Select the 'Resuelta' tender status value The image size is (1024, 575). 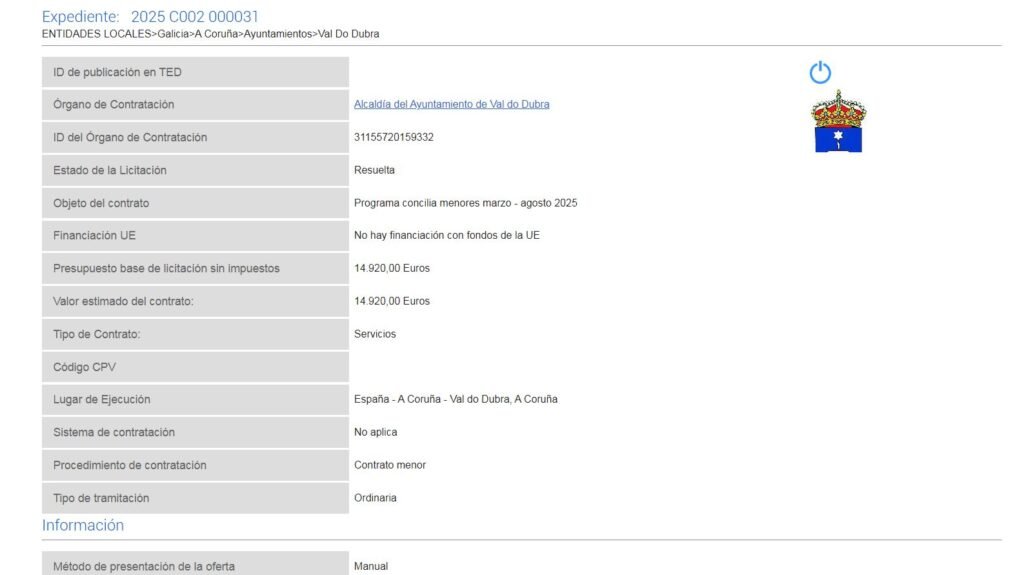click(x=374, y=170)
